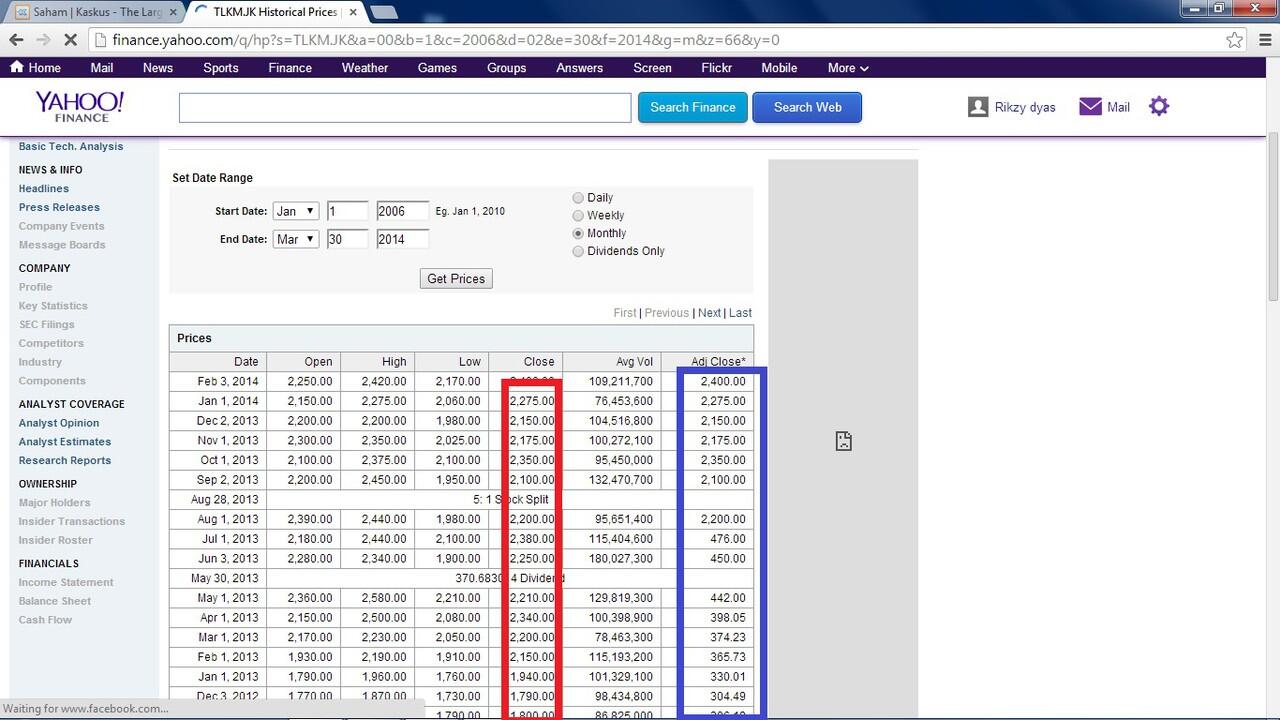Click Rikzy dyas profile avatar
Viewport: 1280px width, 720px height.
pos(978,106)
